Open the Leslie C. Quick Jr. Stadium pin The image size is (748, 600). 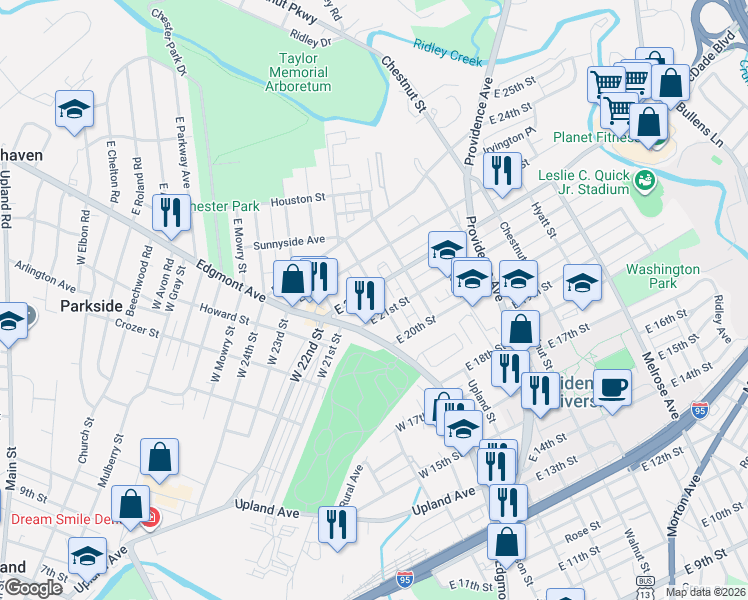(x=645, y=182)
